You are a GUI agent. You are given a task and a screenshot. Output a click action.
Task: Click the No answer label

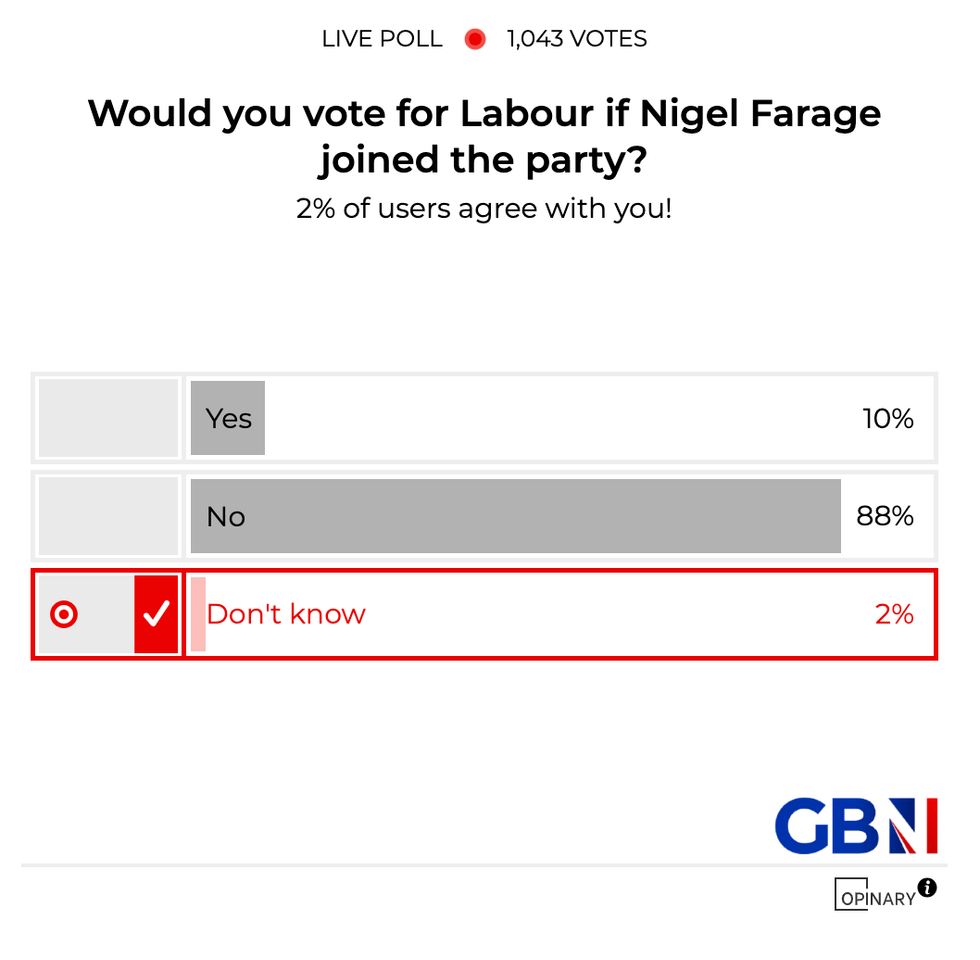226,516
